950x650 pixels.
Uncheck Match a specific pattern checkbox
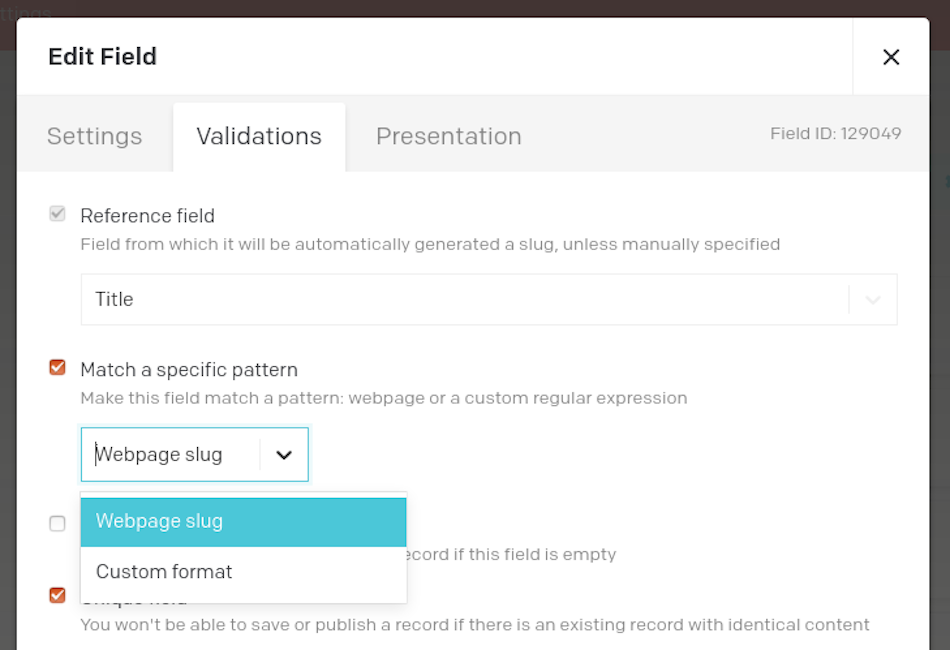(58, 368)
